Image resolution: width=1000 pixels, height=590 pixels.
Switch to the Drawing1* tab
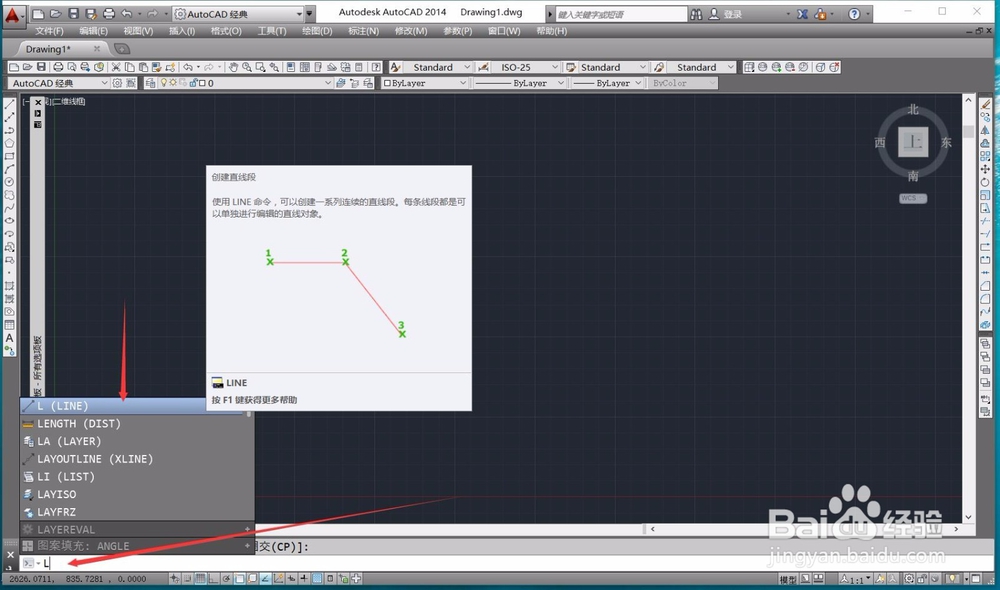pos(48,49)
